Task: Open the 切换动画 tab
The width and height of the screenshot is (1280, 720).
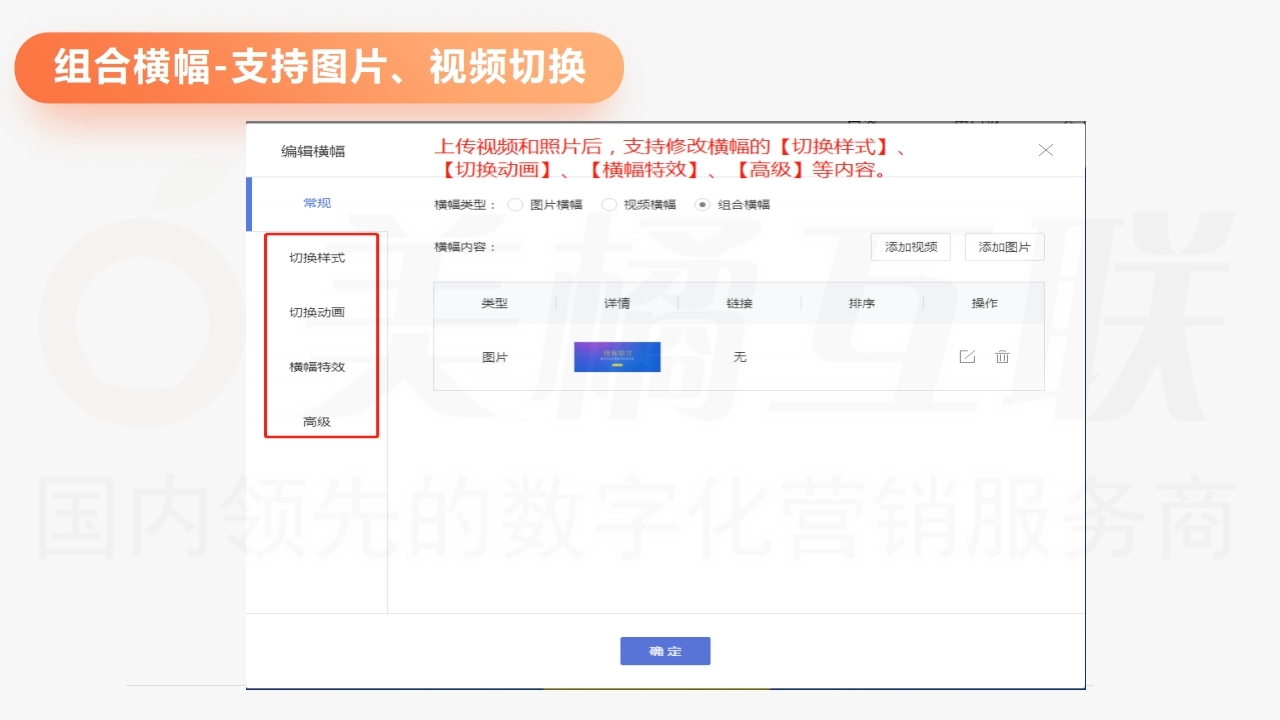Action: 317,312
